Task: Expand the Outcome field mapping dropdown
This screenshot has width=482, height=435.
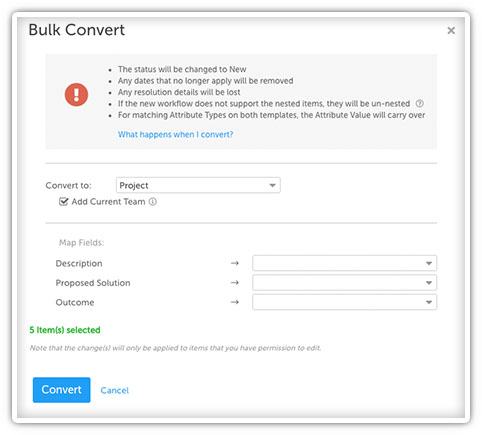Action: tap(344, 302)
